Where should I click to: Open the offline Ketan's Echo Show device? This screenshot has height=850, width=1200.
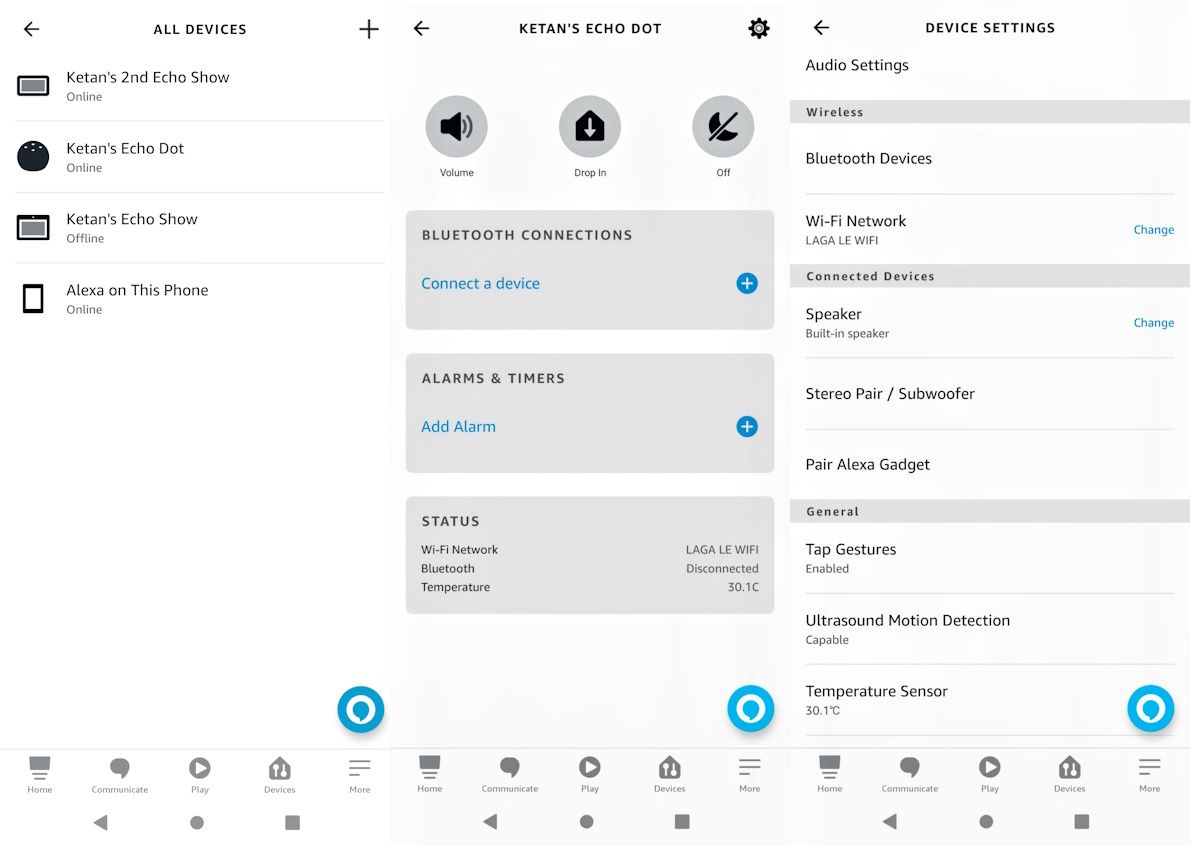(x=200, y=228)
